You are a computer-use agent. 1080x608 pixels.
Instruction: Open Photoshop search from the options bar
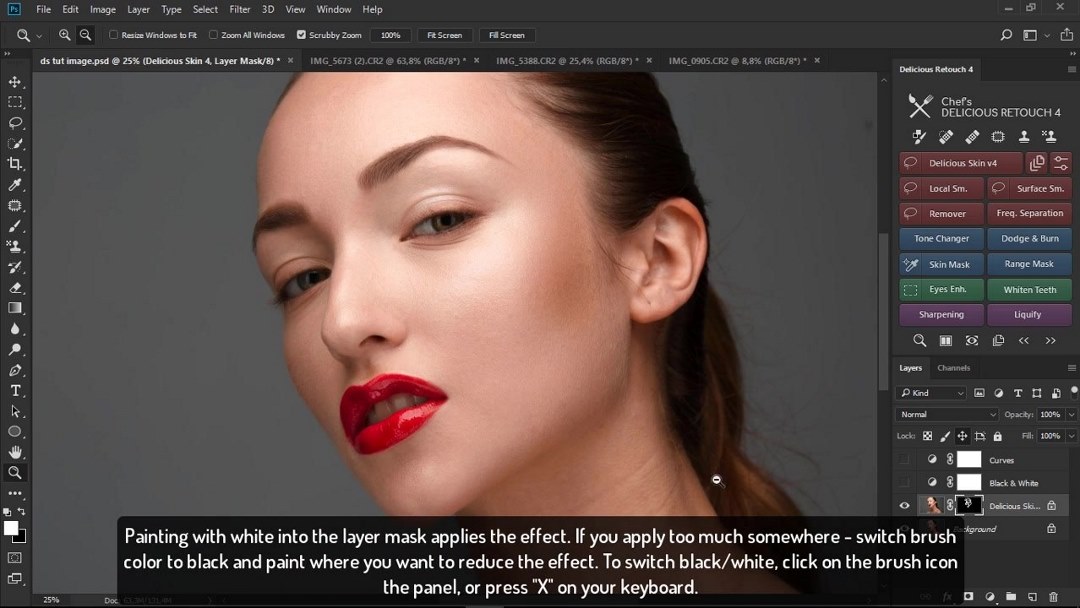point(1006,34)
